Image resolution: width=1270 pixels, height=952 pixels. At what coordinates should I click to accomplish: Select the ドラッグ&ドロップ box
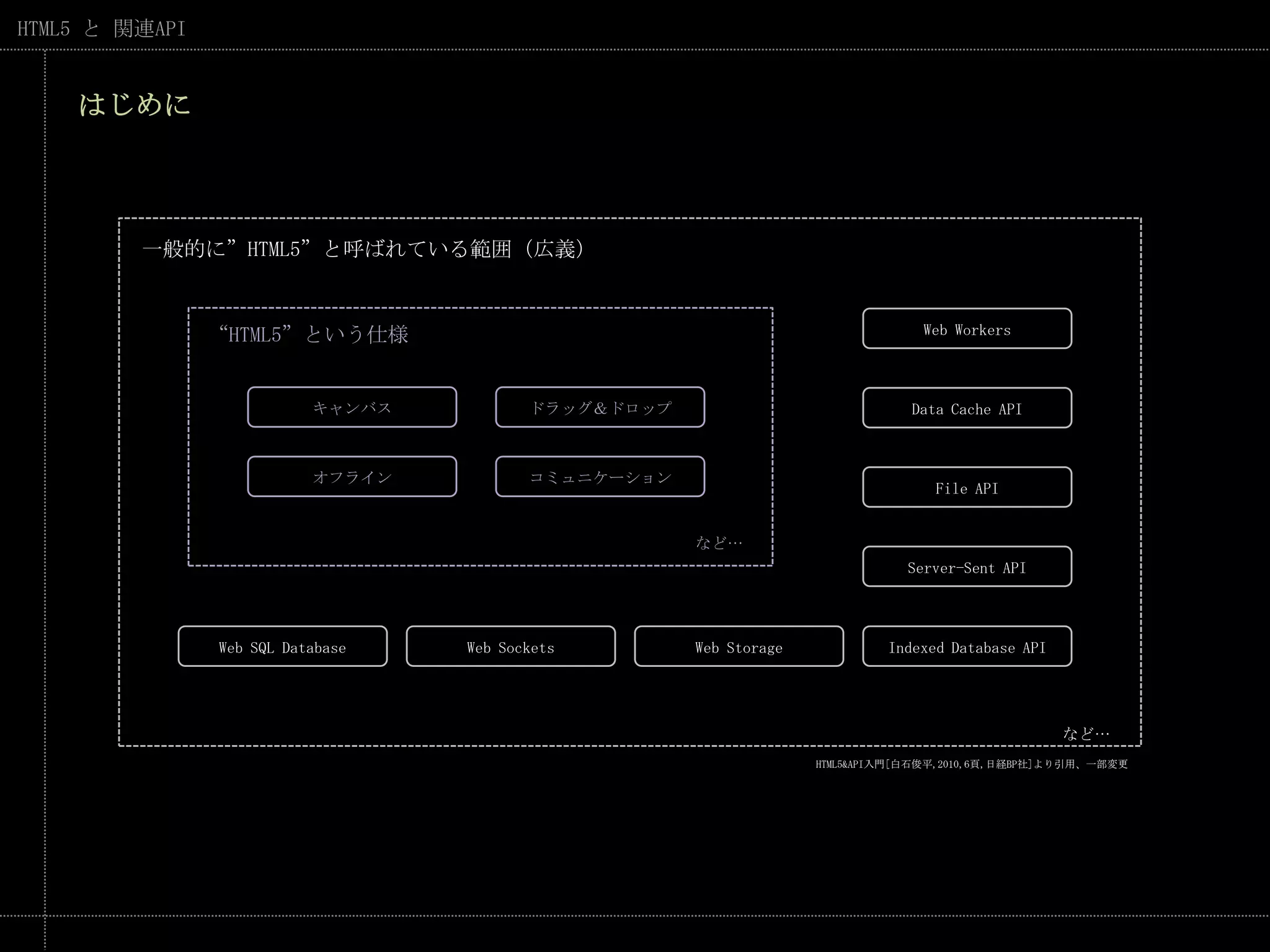[x=600, y=407]
